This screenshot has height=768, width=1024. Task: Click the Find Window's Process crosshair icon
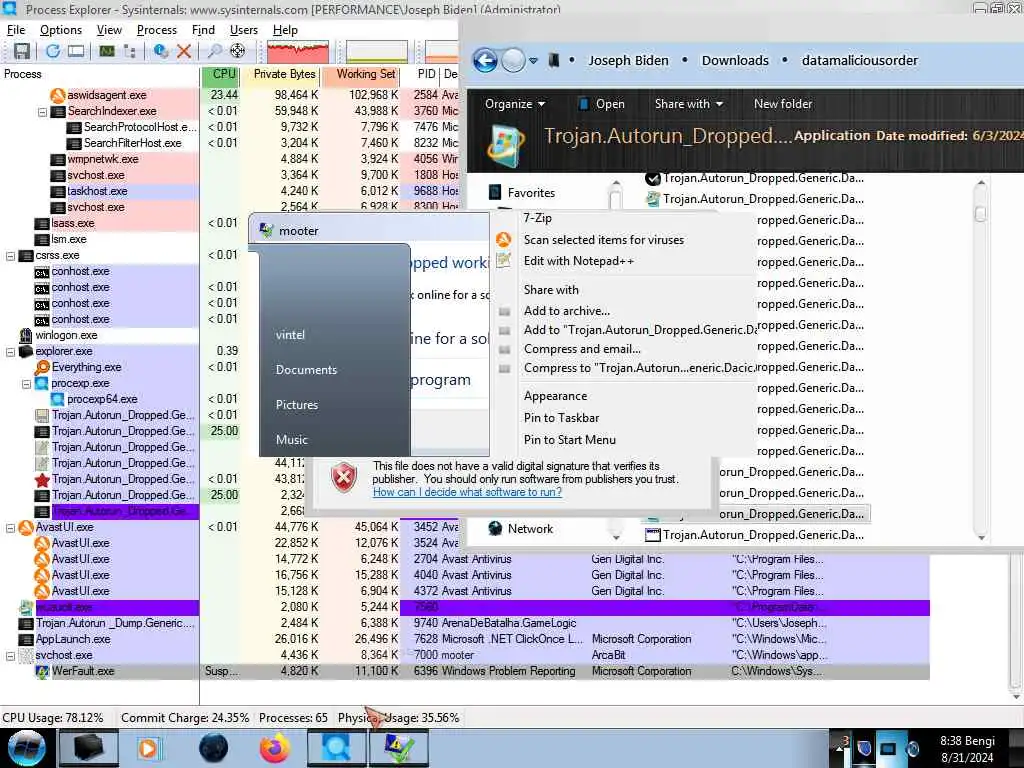238,51
